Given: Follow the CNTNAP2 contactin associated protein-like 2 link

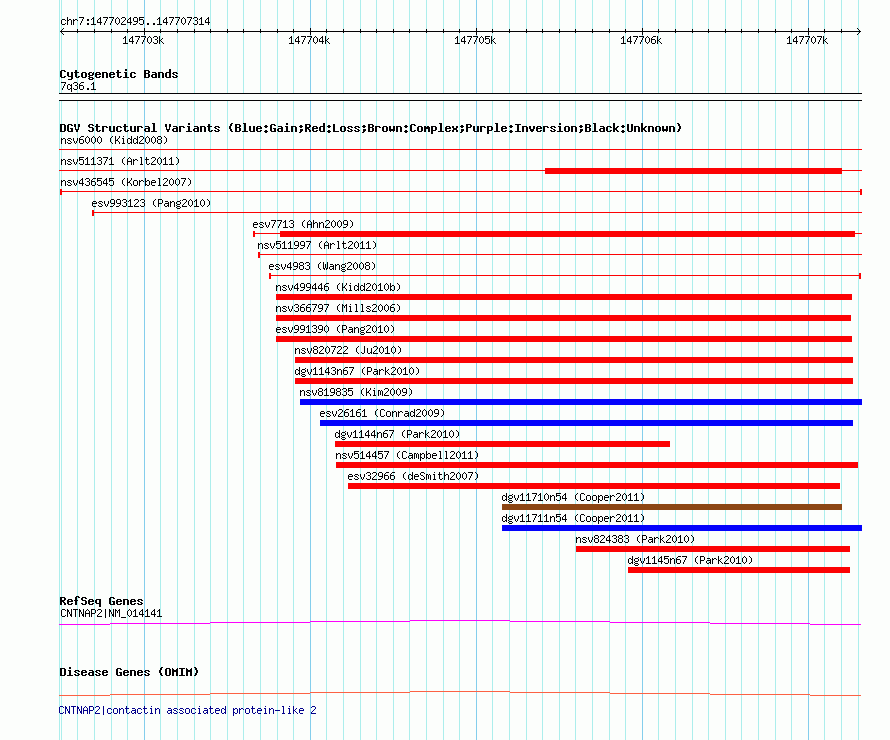Looking at the screenshot, I should (188, 710).
